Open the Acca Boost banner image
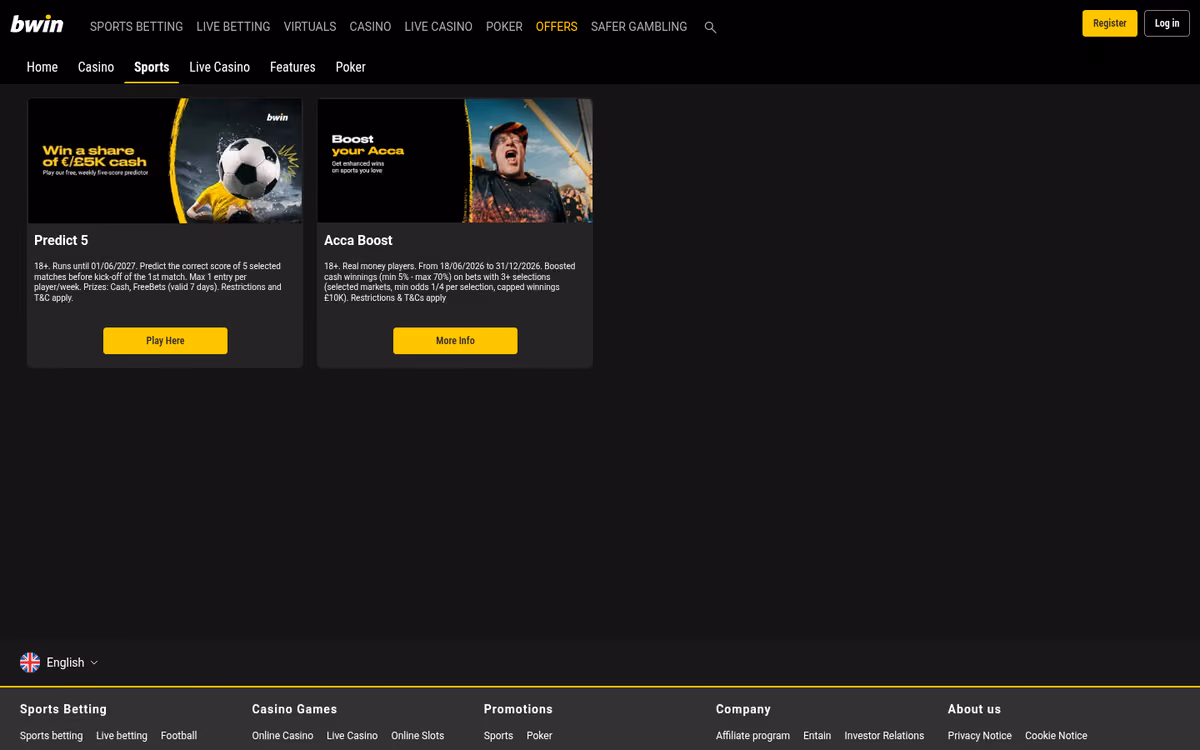The image size is (1200, 750). coord(455,160)
